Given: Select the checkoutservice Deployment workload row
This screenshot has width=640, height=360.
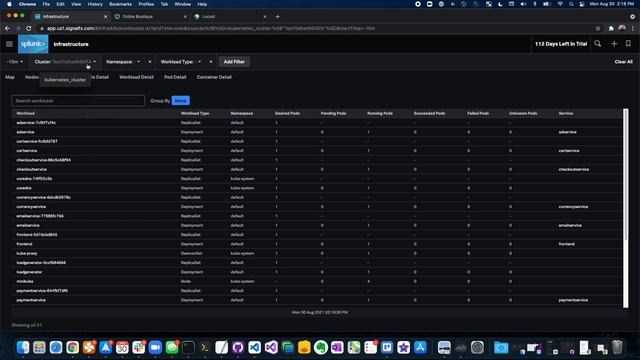Looking at the screenshot, I should (x=317, y=169).
